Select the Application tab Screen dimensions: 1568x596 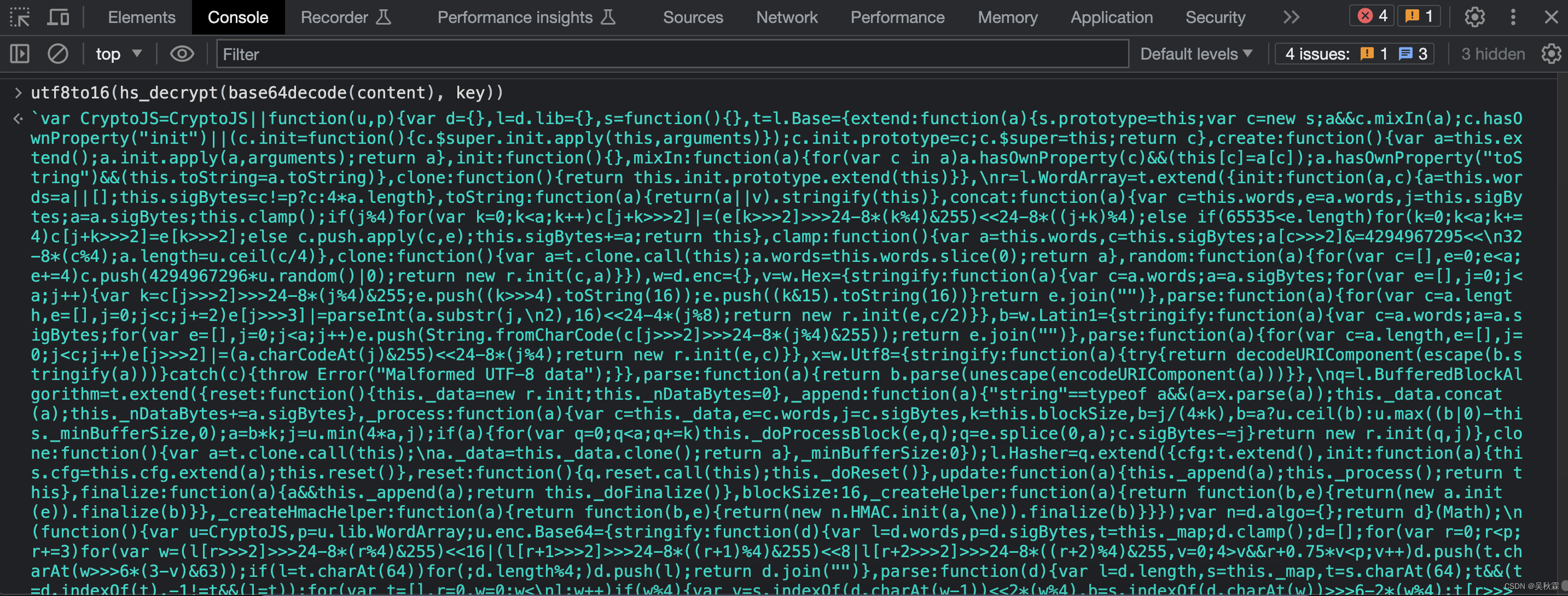coord(1112,17)
